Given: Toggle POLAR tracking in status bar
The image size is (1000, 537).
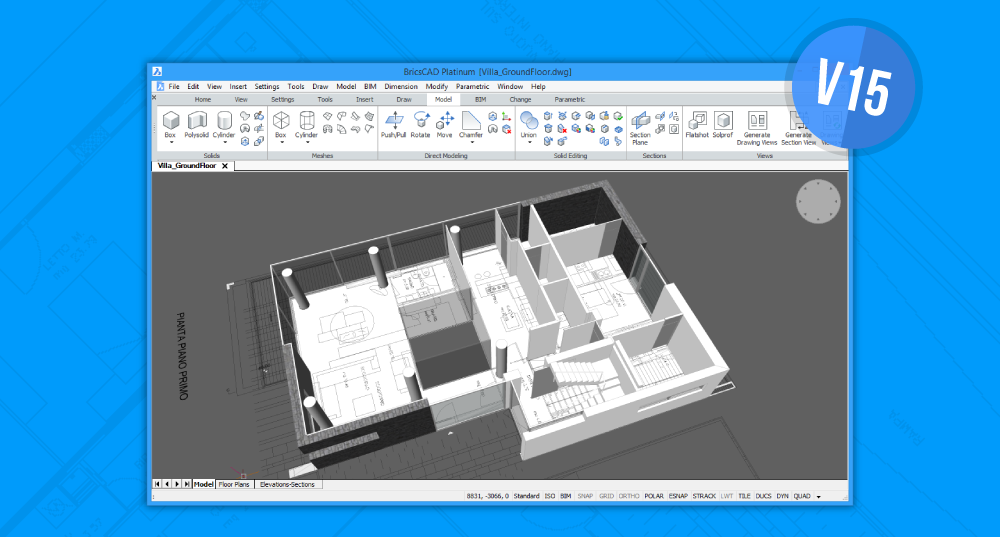Looking at the screenshot, I should [654, 496].
